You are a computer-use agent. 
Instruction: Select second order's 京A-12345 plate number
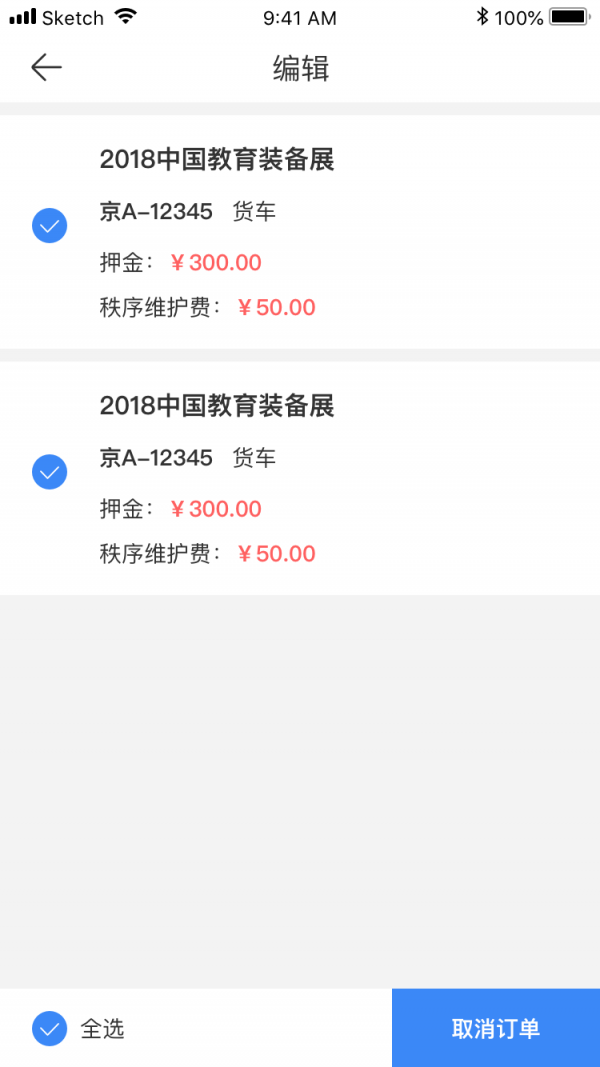pyautogui.click(x=156, y=458)
